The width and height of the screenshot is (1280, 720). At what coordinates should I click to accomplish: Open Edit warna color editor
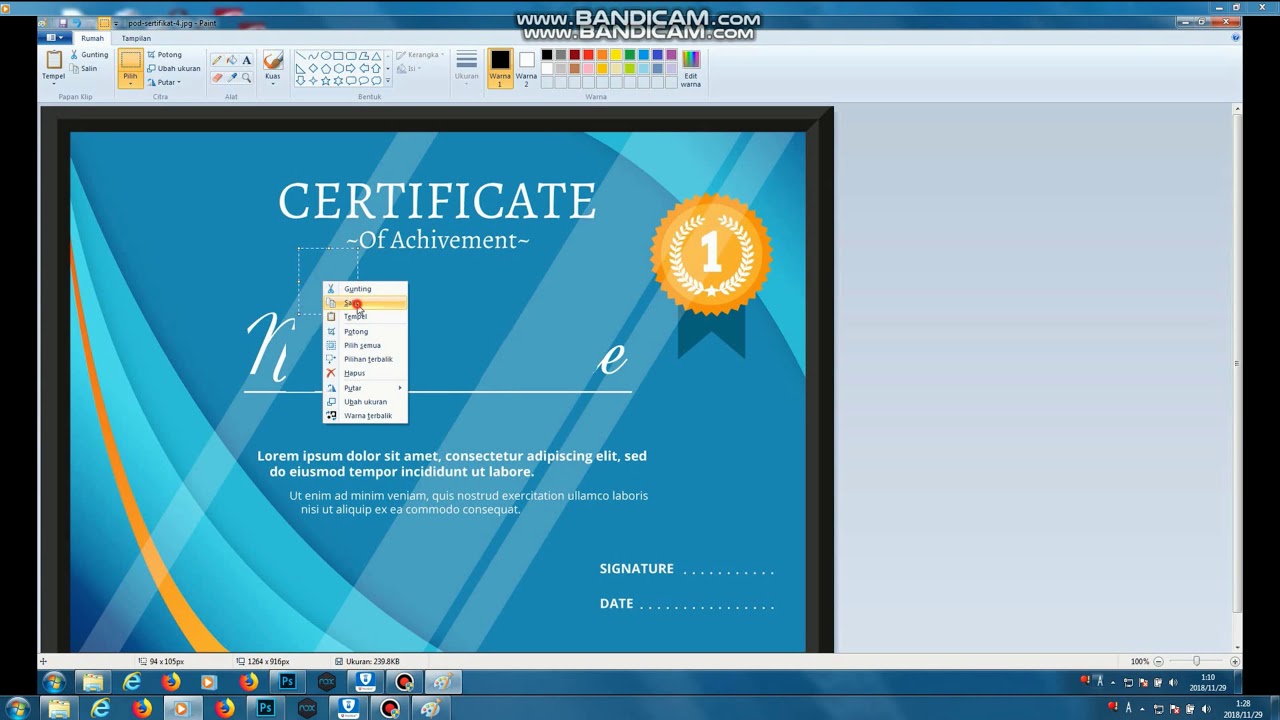[x=691, y=68]
